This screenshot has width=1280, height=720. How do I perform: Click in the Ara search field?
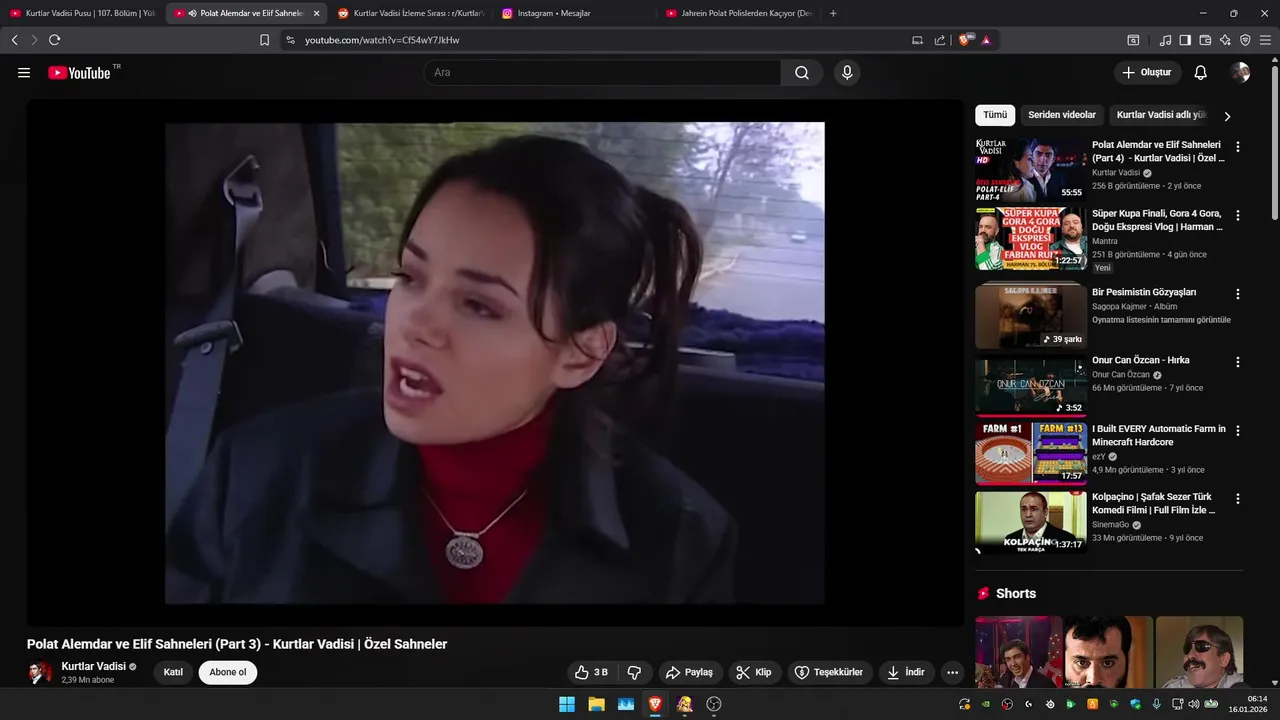click(602, 73)
